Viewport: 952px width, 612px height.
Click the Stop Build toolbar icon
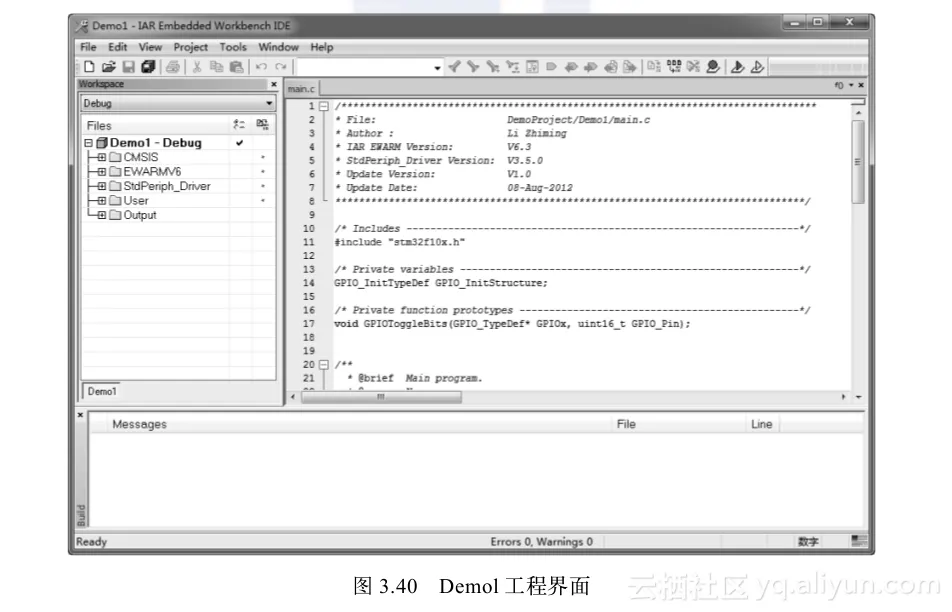point(693,67)
